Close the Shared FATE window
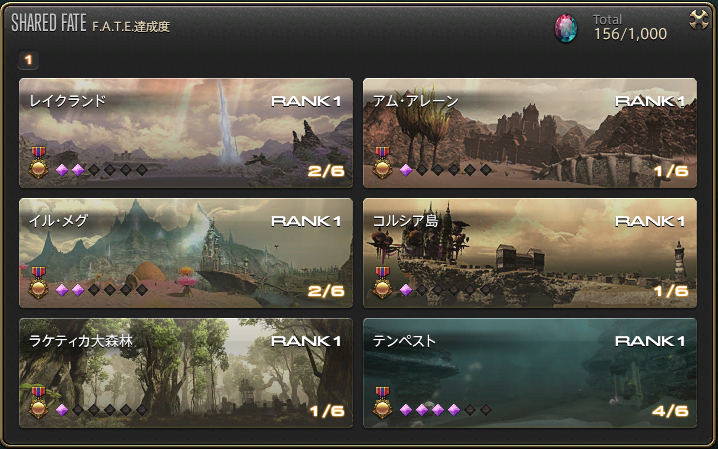 pos(699,20)
